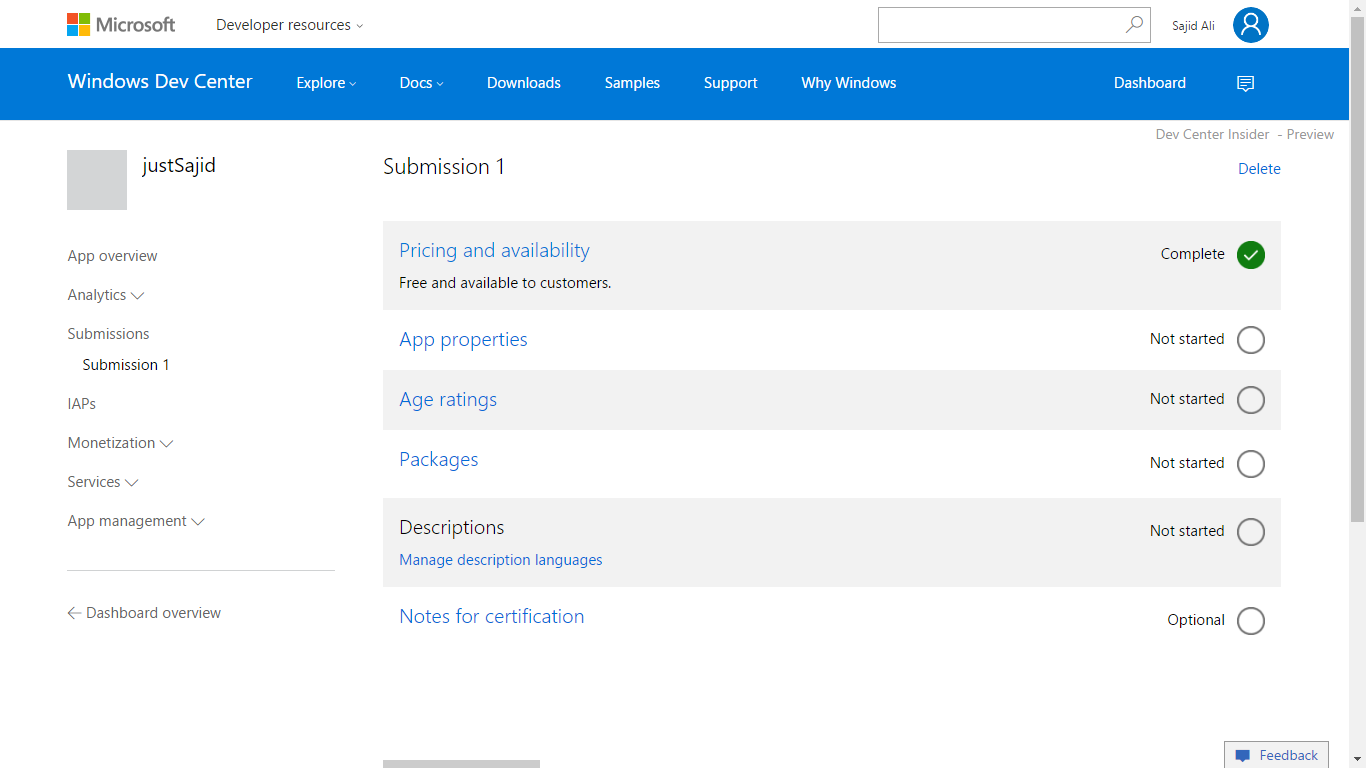This screenshot has width=1366, height=768.
Task: Open the feedback chat icon in header
Action: (x=1245, y=83)
